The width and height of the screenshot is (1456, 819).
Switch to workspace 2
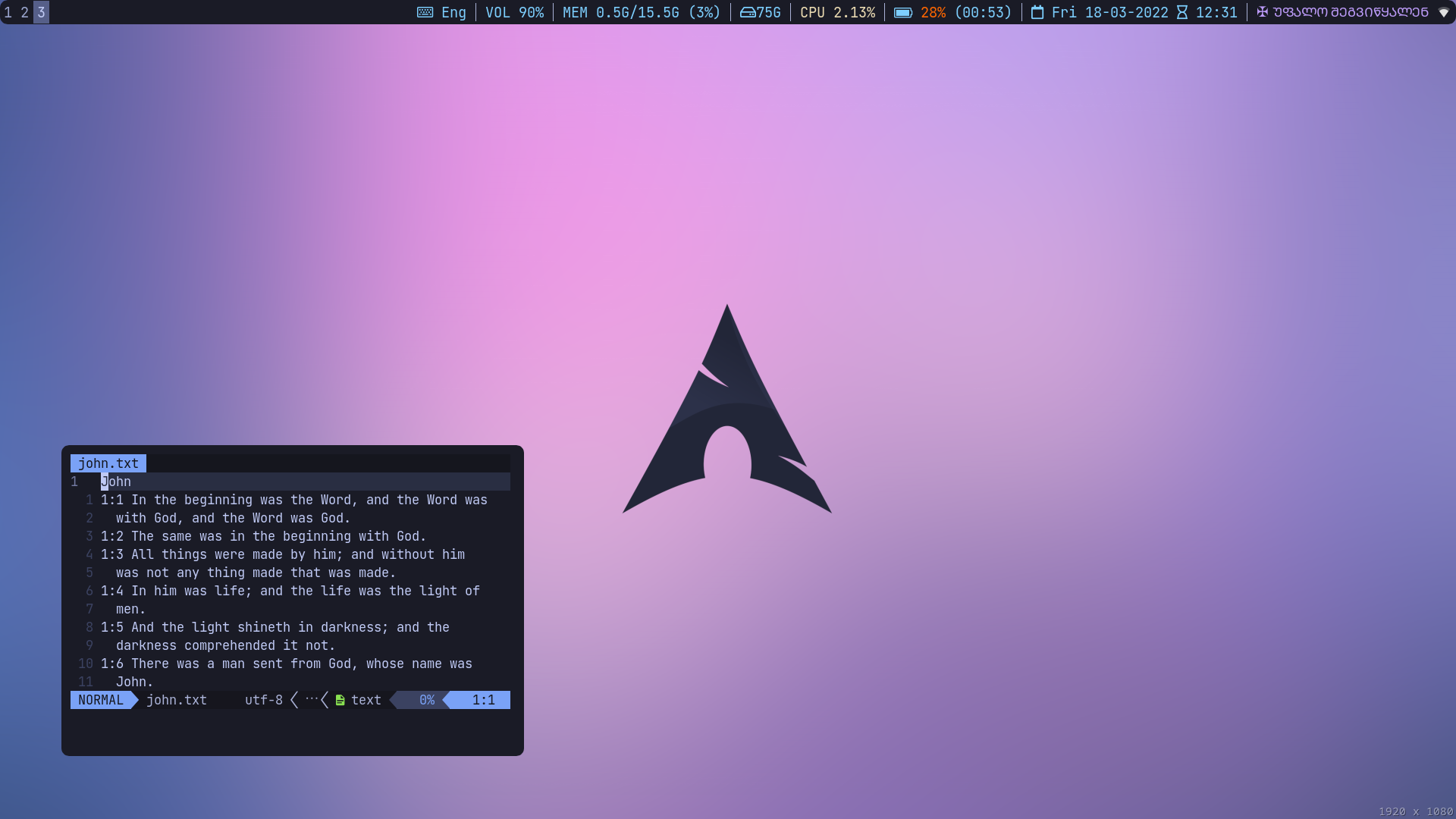pyautogui.click(x=24, y=12)
